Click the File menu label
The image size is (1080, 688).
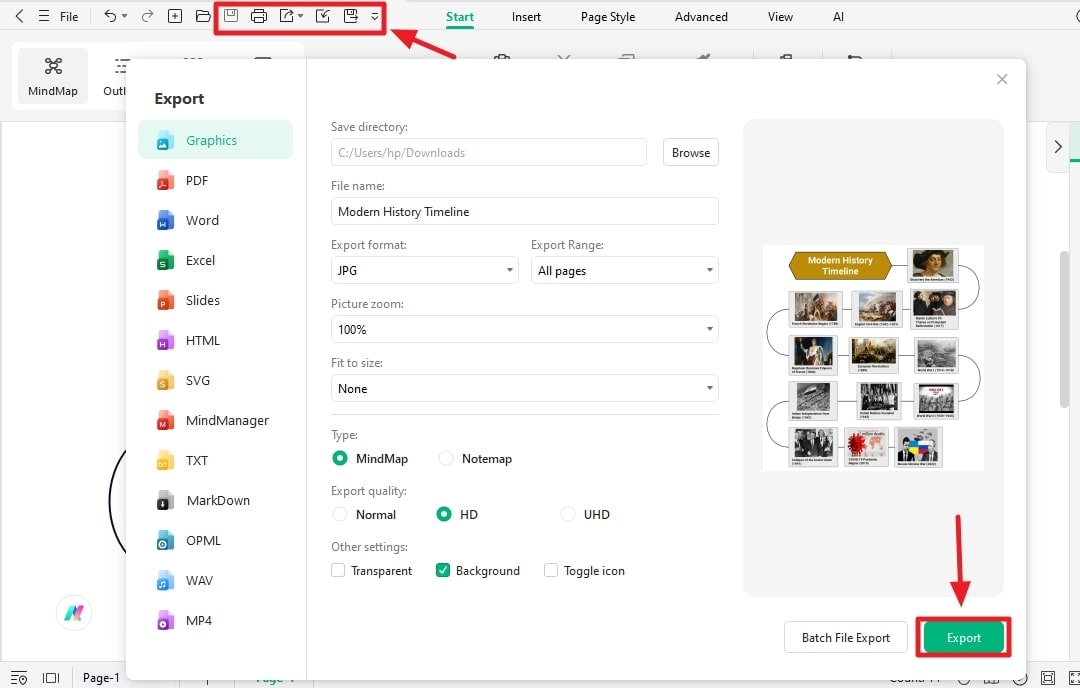pos(69,16)
